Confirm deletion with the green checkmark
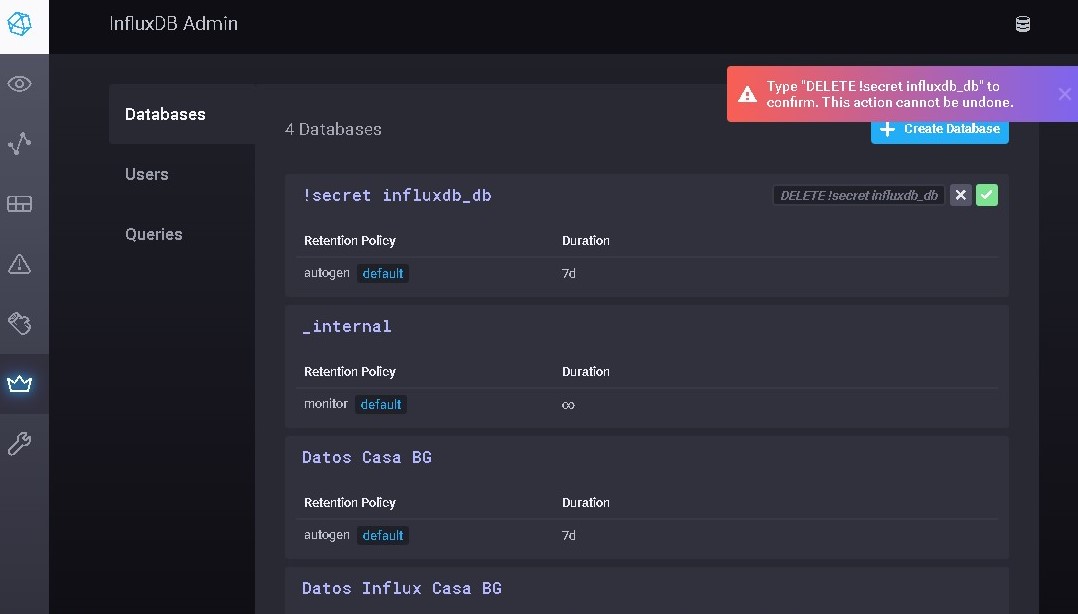1078x614 pixels. coord(987,195)
